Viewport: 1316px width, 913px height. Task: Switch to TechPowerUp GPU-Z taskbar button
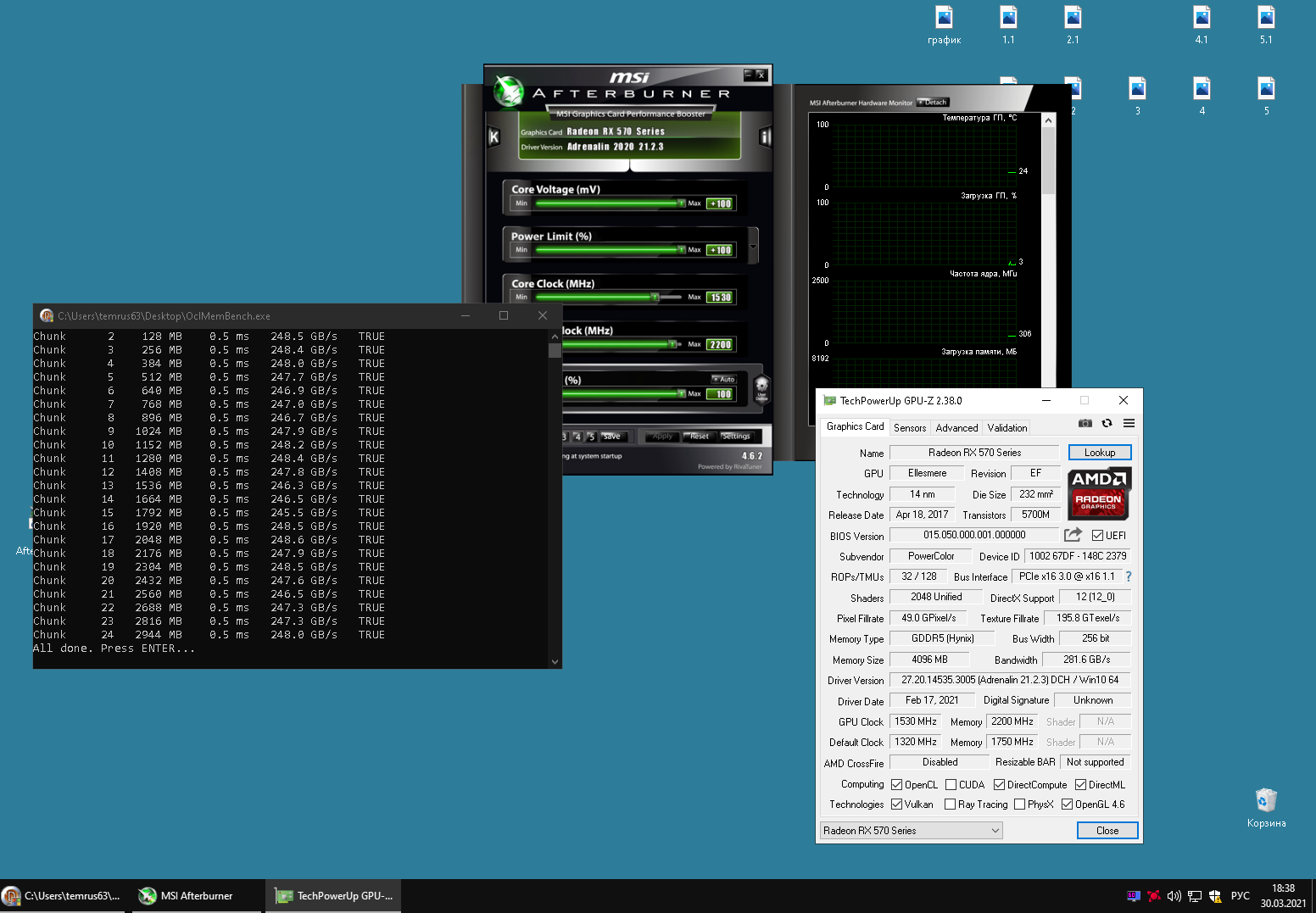[x=333, y=896]
